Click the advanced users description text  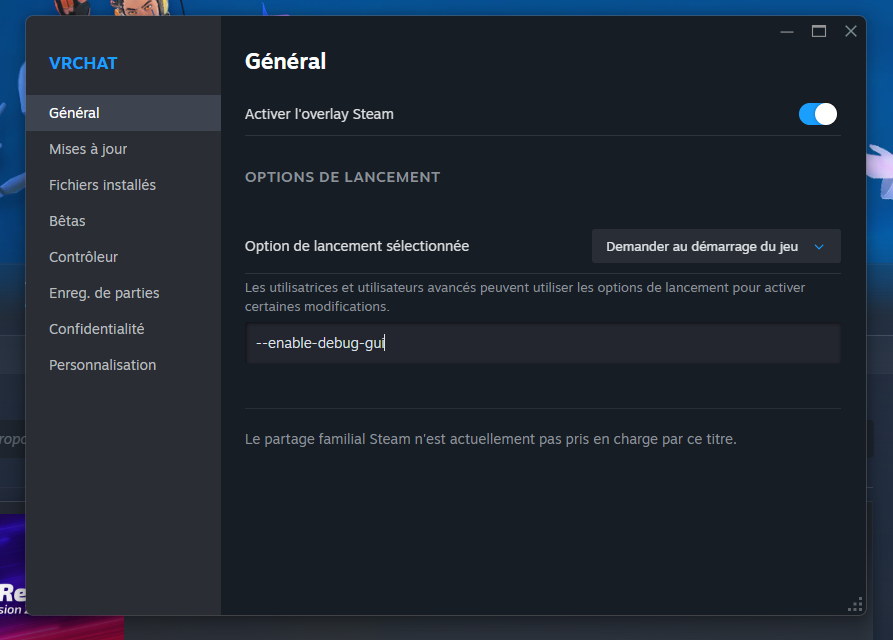click(525, 297)
